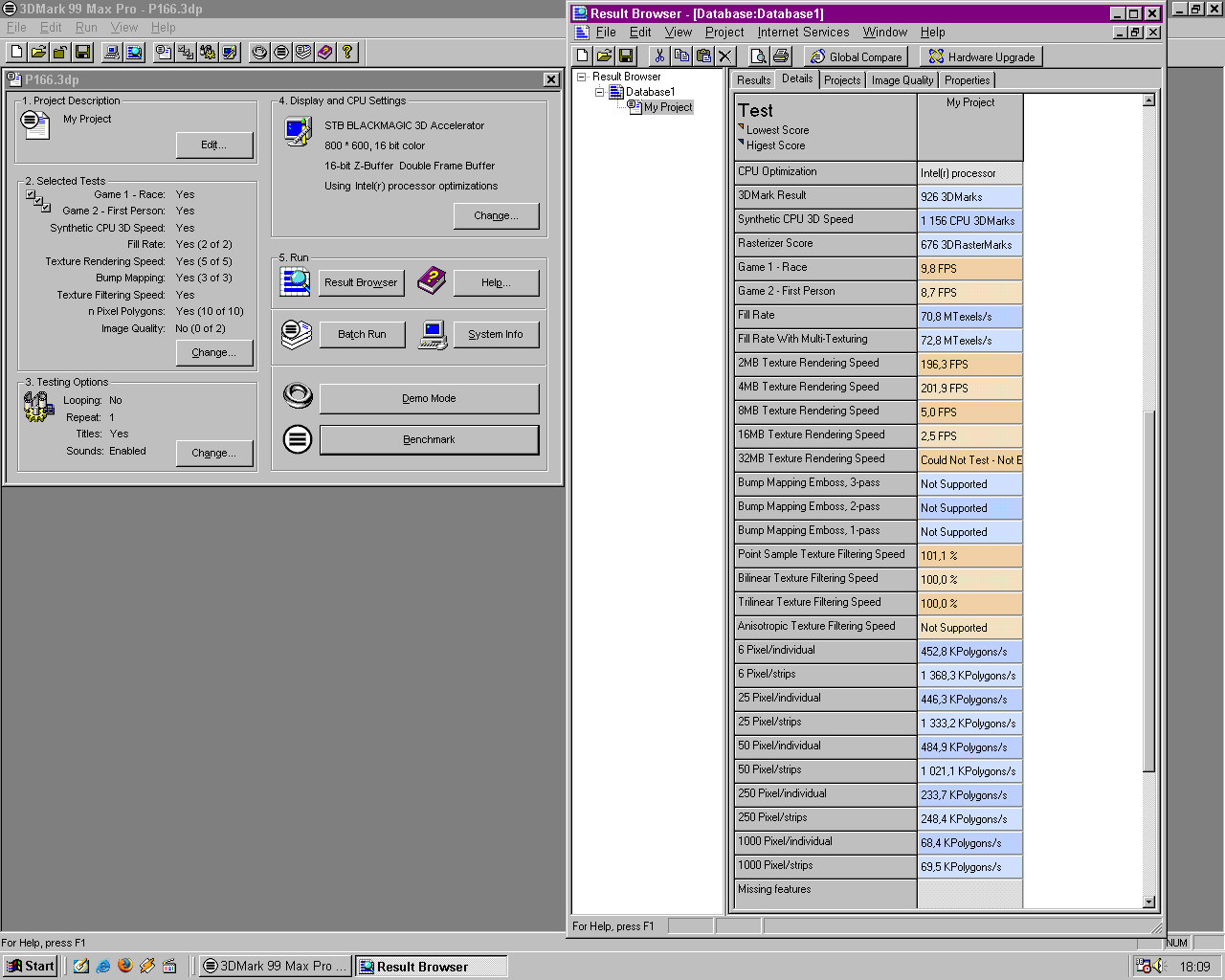Viewport: 1225px width, 980px height.
Task: Click the System Info button
Action: coord(496,334)
